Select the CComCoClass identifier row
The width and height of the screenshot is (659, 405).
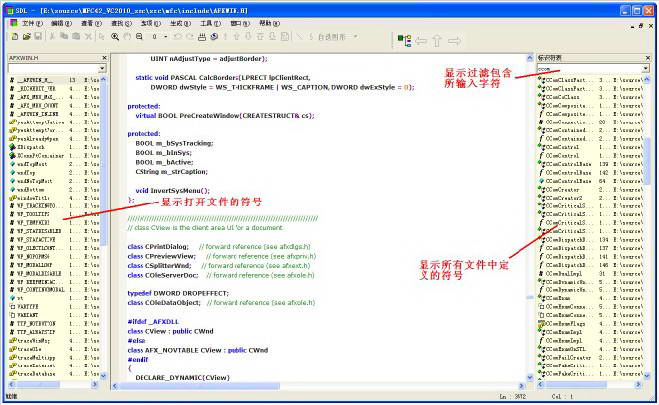590,97
